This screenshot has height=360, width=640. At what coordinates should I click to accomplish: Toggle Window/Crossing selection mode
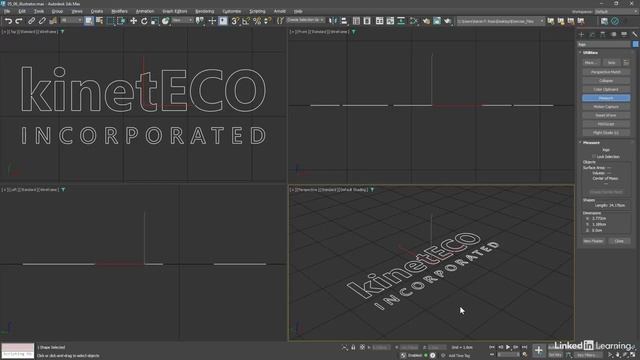click(121, 21)
